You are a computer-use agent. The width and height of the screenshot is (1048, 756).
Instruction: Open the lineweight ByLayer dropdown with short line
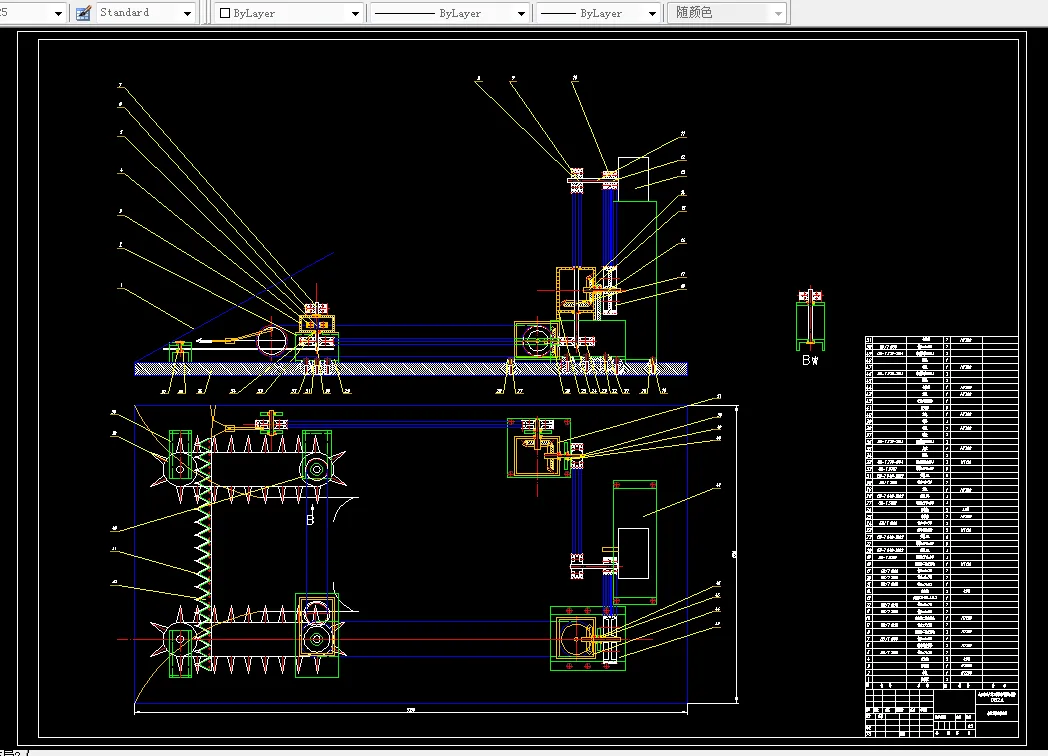coord(599,13)
